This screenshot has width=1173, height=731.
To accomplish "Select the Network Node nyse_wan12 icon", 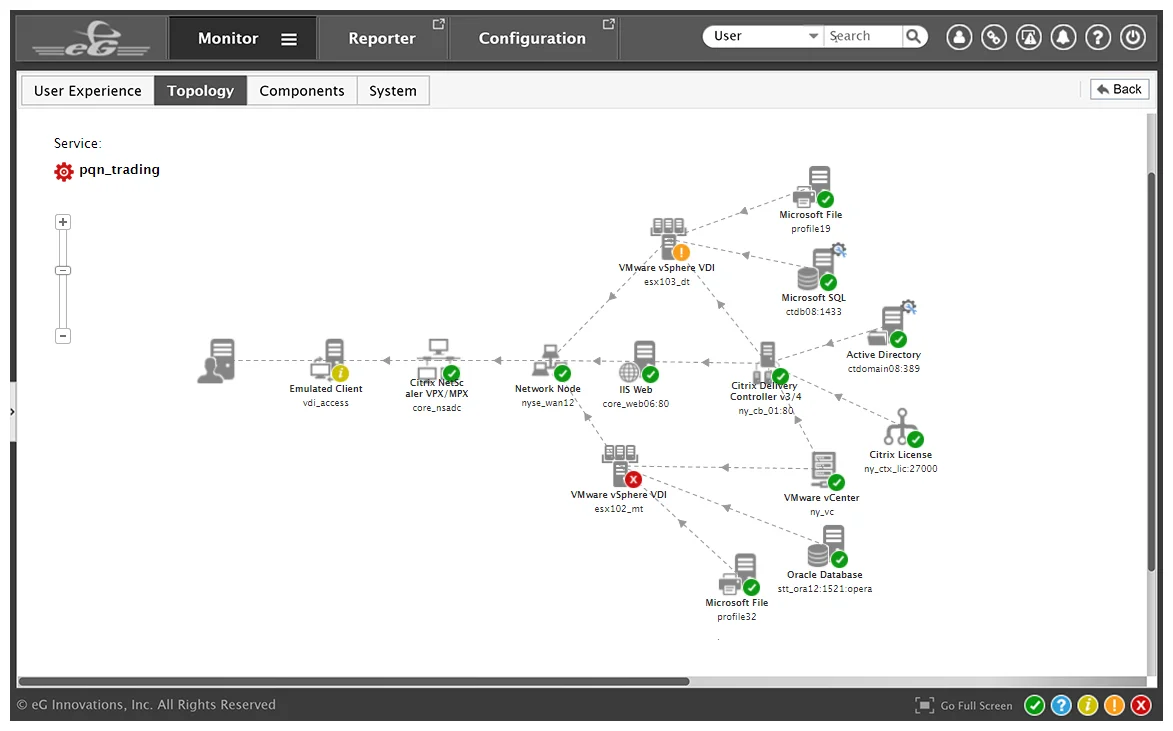I will click(x=551, y=361).
